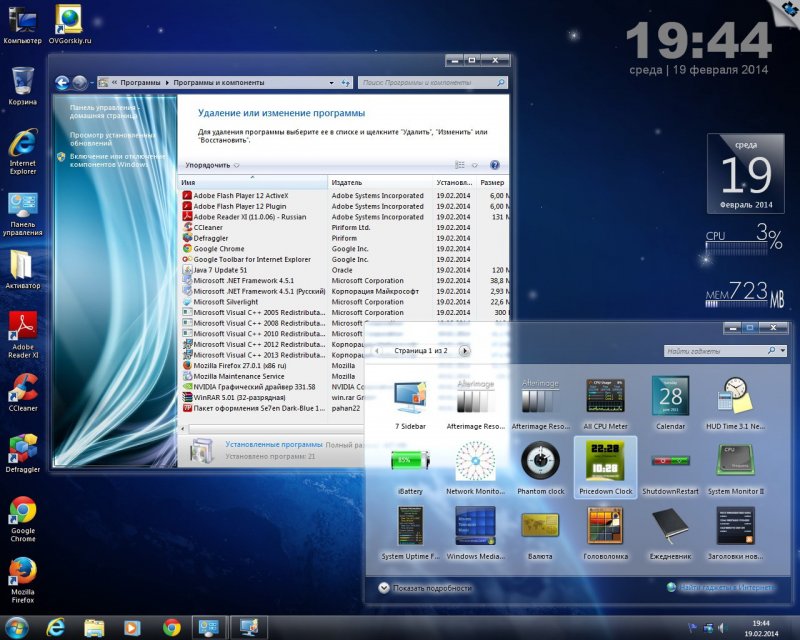Select the Валюта currency gadget

pyautogui.click(x=540, y=533)
